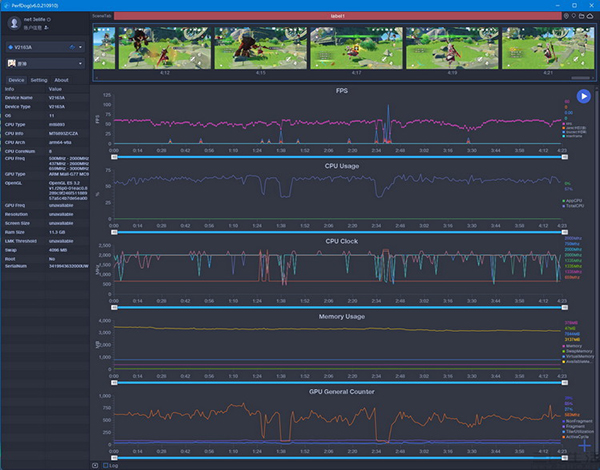600x470 pixels.
Task: Click the blue play/record button
Action: point(583,97)
